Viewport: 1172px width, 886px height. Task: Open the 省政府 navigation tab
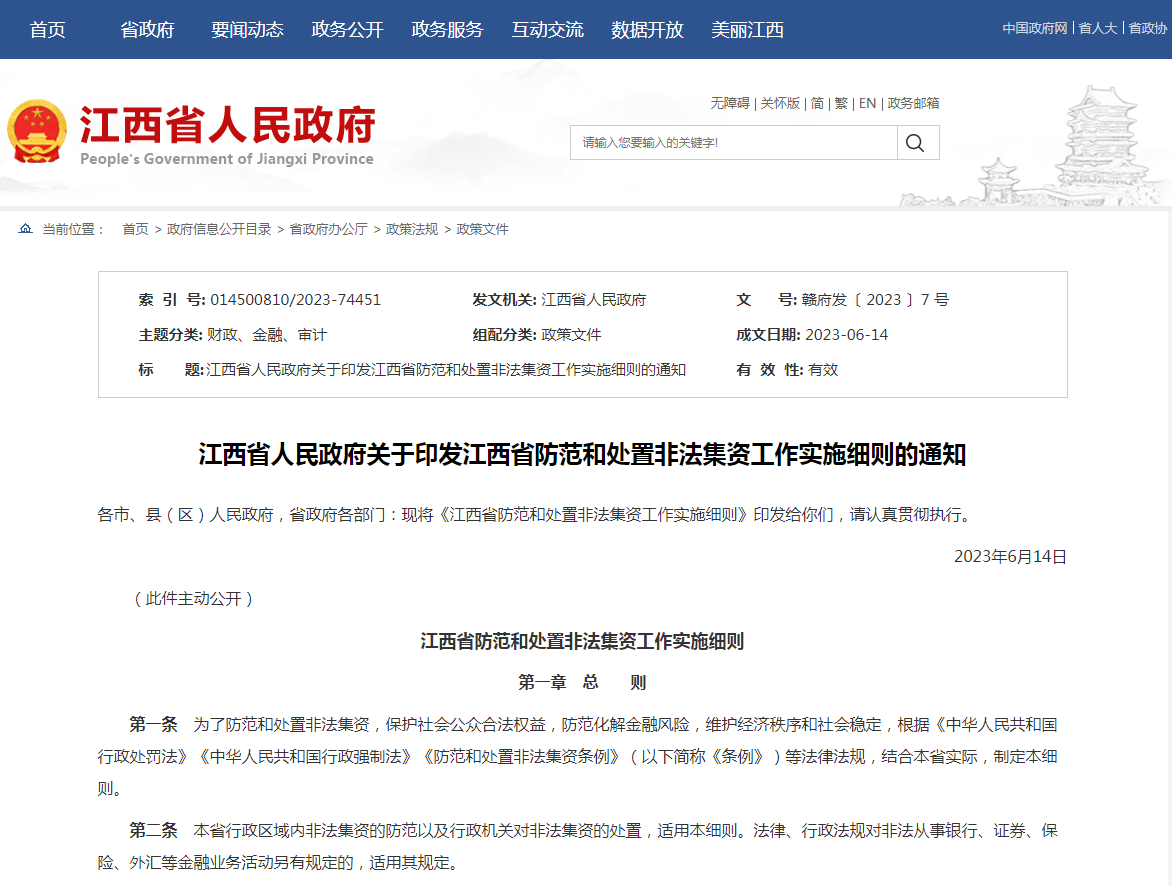point(147,30)
